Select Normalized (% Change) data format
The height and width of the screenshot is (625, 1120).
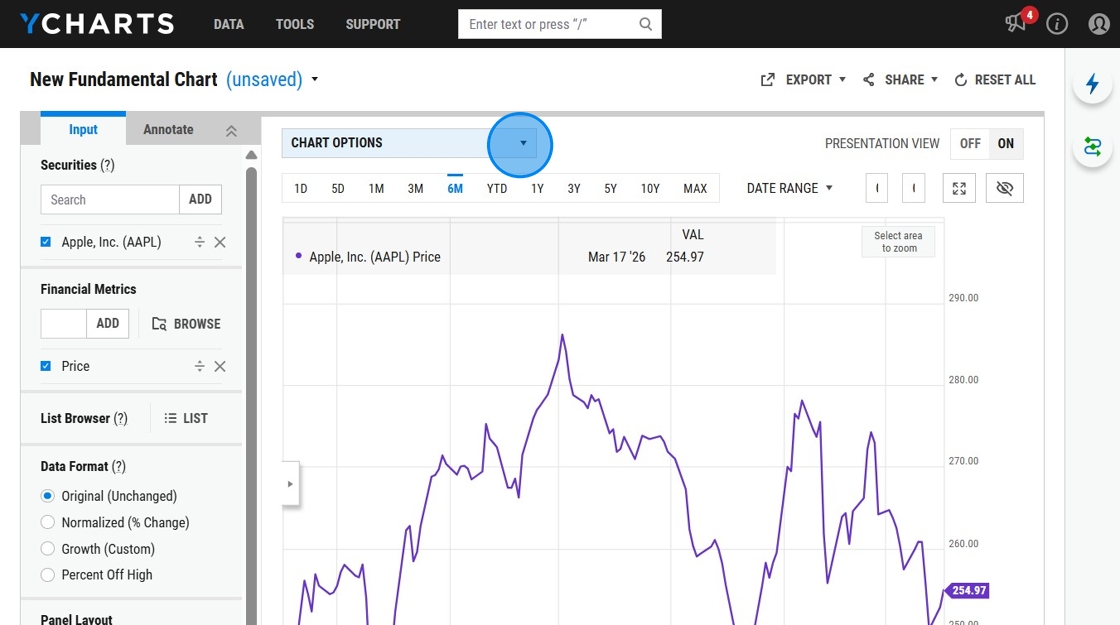[x=48, y=522]
